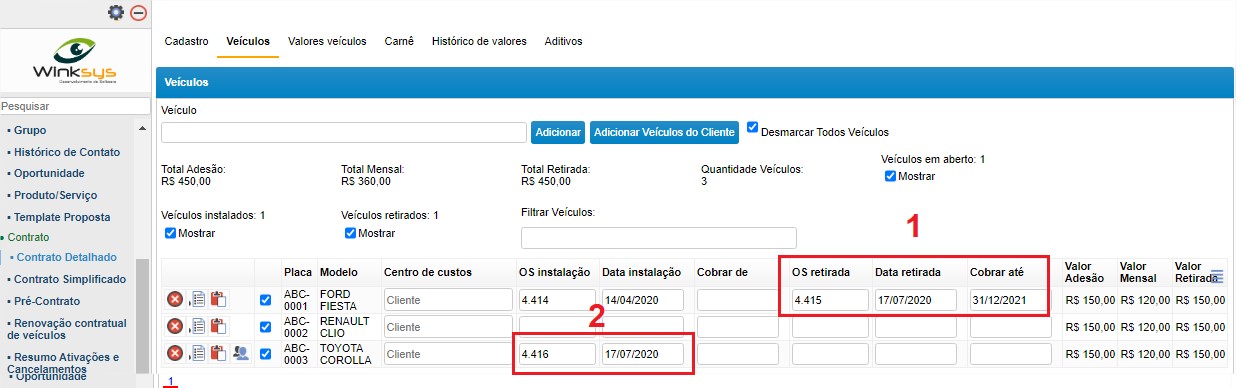Remove the FORD FIESTA row with red X
The width and height of the screenshot is (1241, 388).
click(x=175, y=299)
